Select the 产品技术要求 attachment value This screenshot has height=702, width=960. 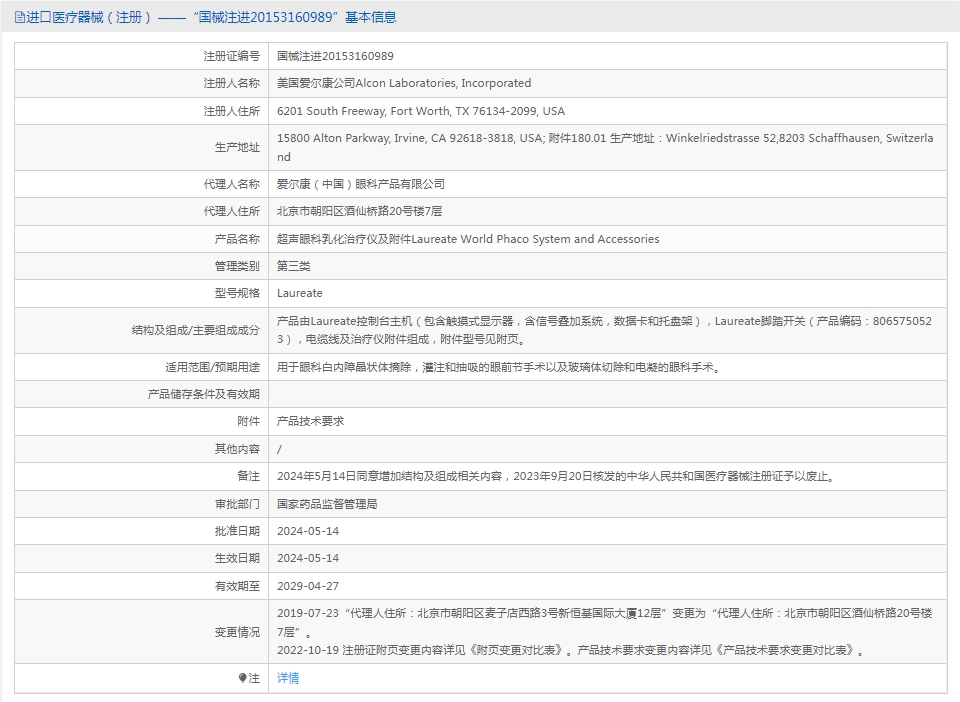point(310,421)
